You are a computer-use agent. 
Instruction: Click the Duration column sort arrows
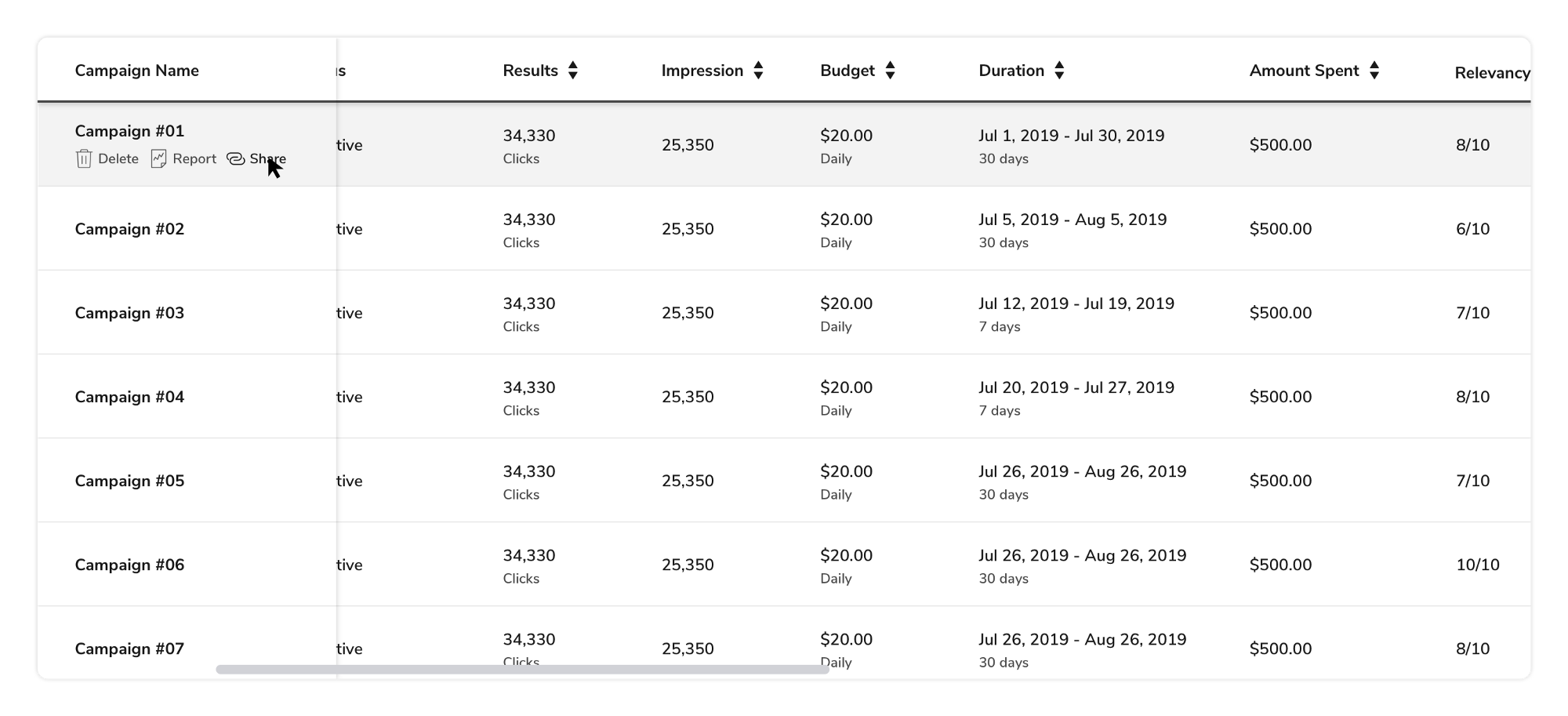pos(1059,71)
